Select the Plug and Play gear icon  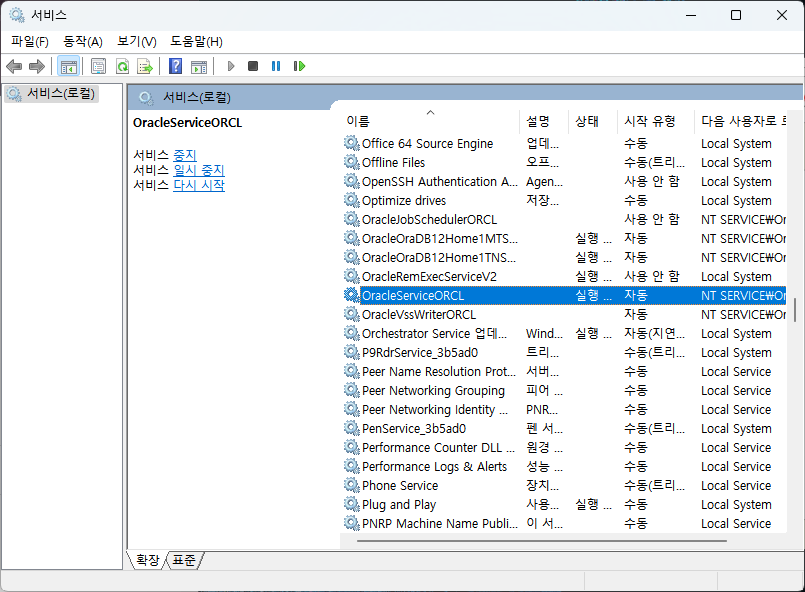click(352, 504)
